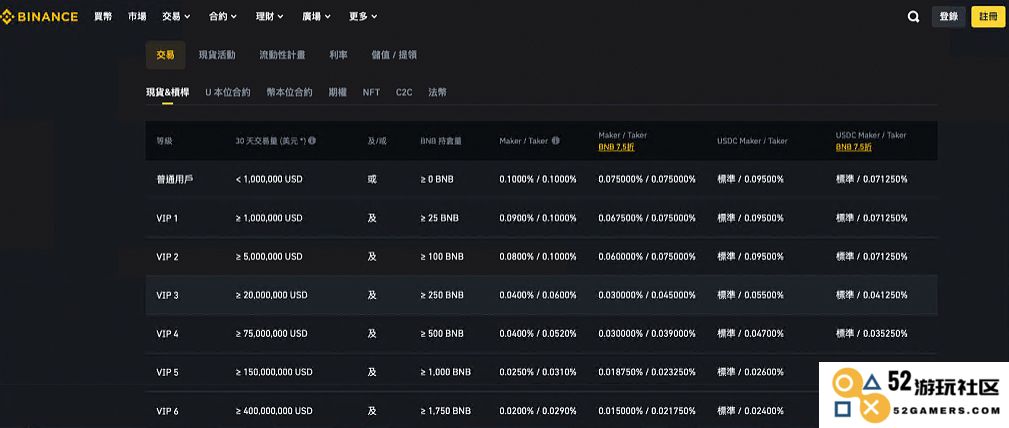The image size is (1009, 428).
Task: Select the C2C sub-tab
Action: pyautogui.click(x=404, y=93)
